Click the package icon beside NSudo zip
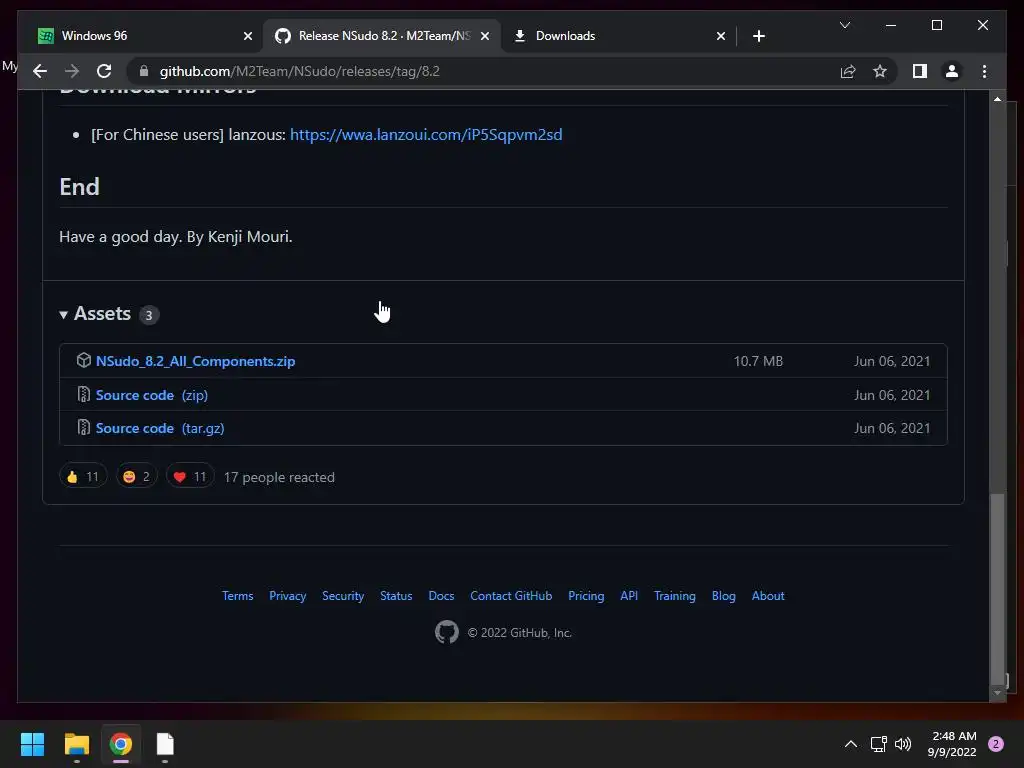The image size is (1024, 768). (84, 360)
